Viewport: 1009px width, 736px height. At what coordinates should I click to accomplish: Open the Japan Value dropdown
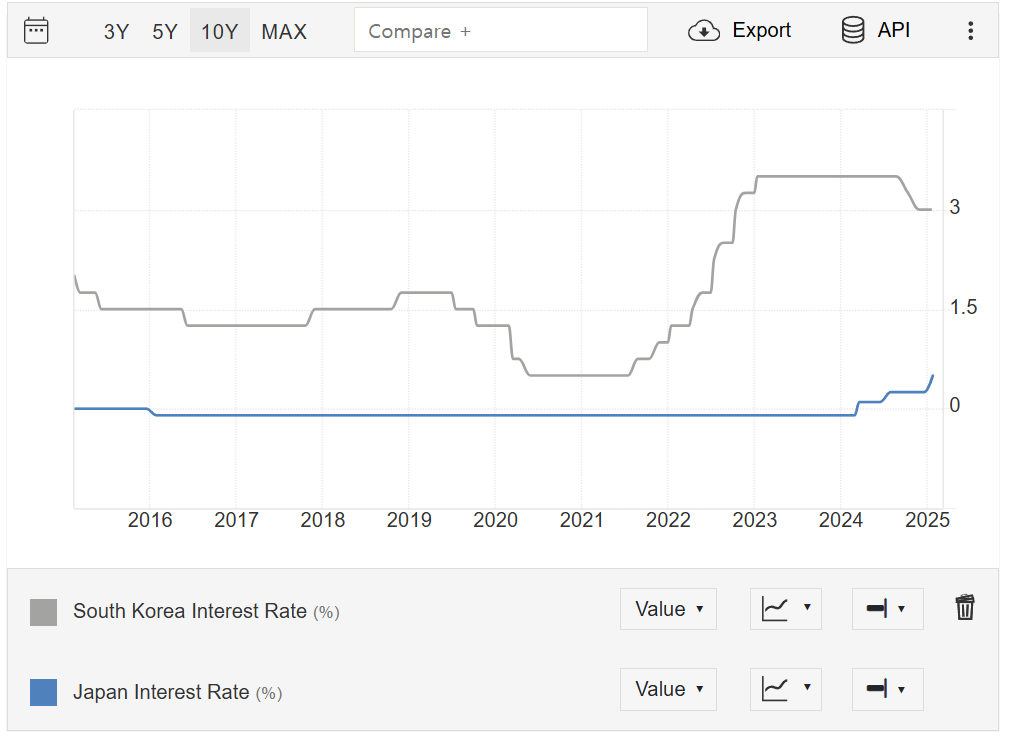[x=669, y=689]
